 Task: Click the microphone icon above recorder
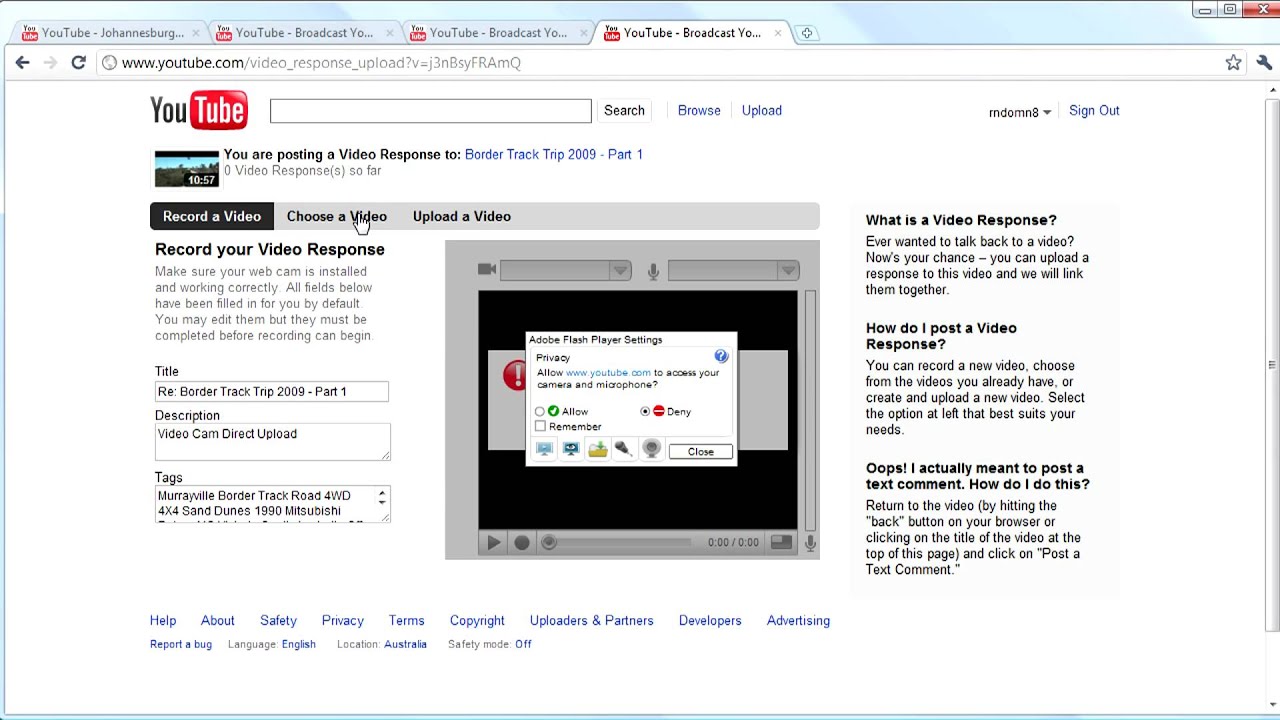pos(653,270)
